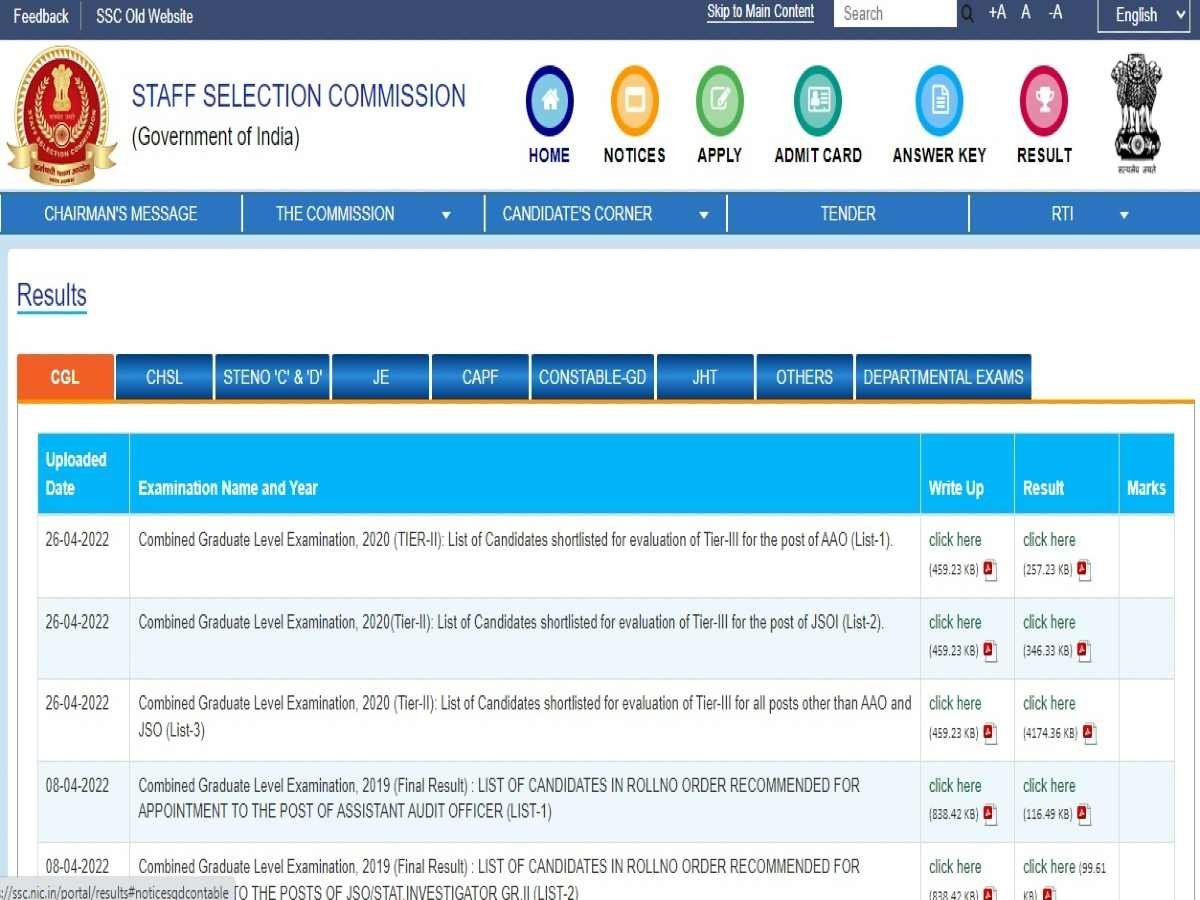Click the Results page heading
Screen dimensions: 1200x900
tap(52, 296)
